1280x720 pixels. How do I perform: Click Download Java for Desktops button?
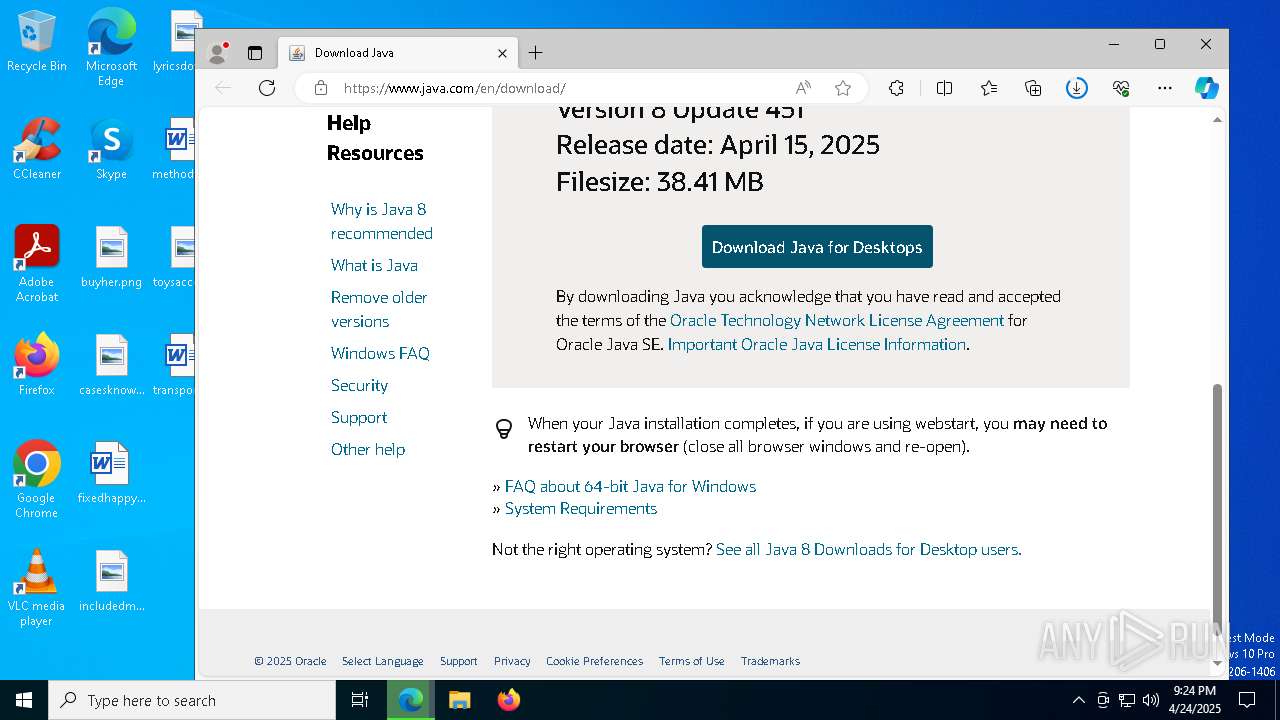coord(817,247)
